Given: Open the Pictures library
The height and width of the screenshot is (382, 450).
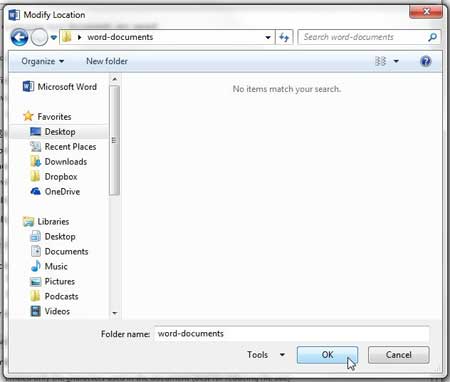Looking at the screenshot, I should [60, 282].
